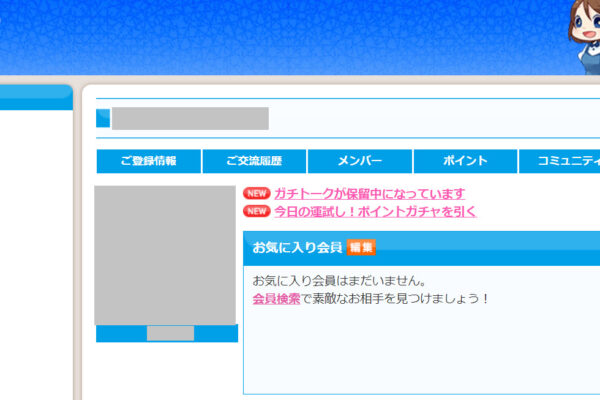Click the NEW badge beside ポイントガチャ notice
The image size is (600, 400).
pyautogui.click(x=256, y=211)
